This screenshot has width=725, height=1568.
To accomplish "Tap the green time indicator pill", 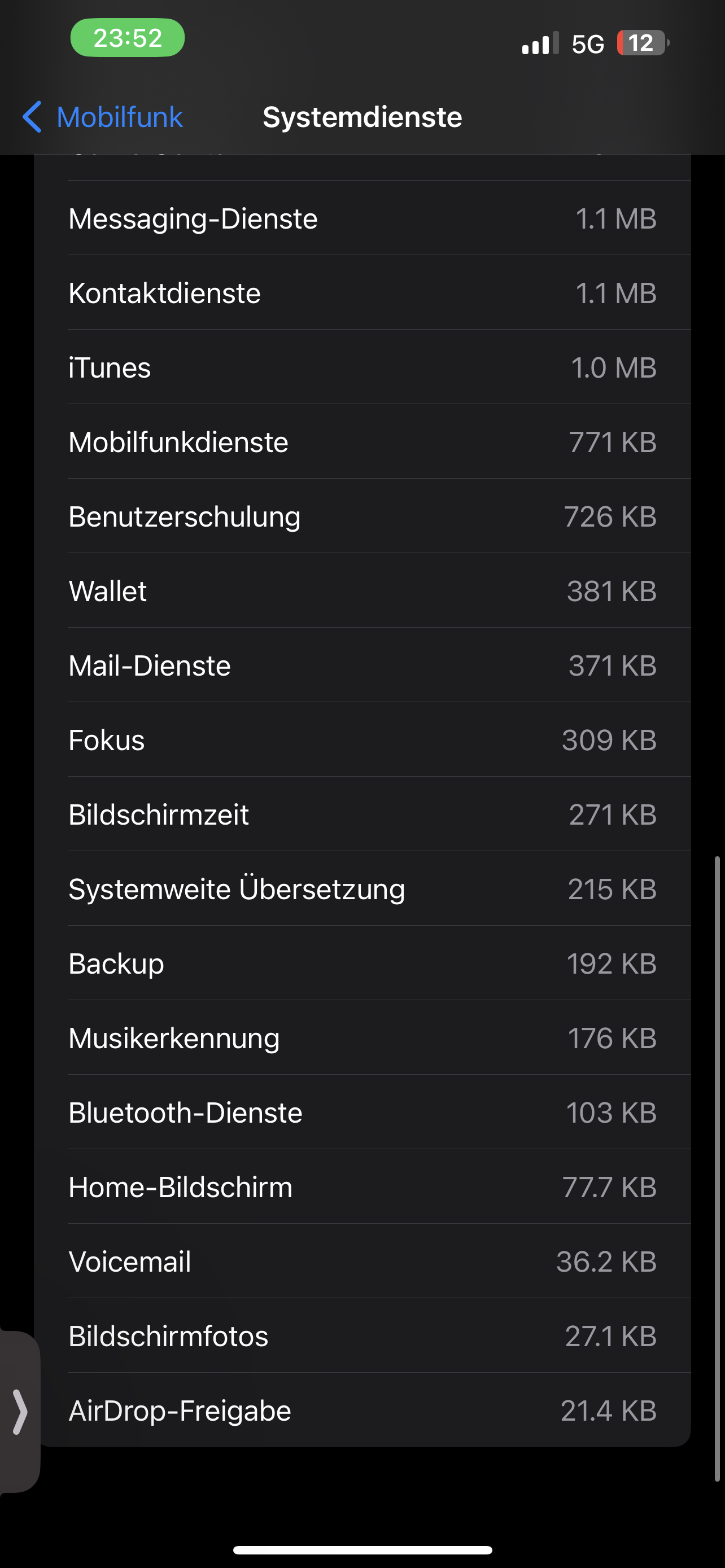I will [x=127, y=38].
